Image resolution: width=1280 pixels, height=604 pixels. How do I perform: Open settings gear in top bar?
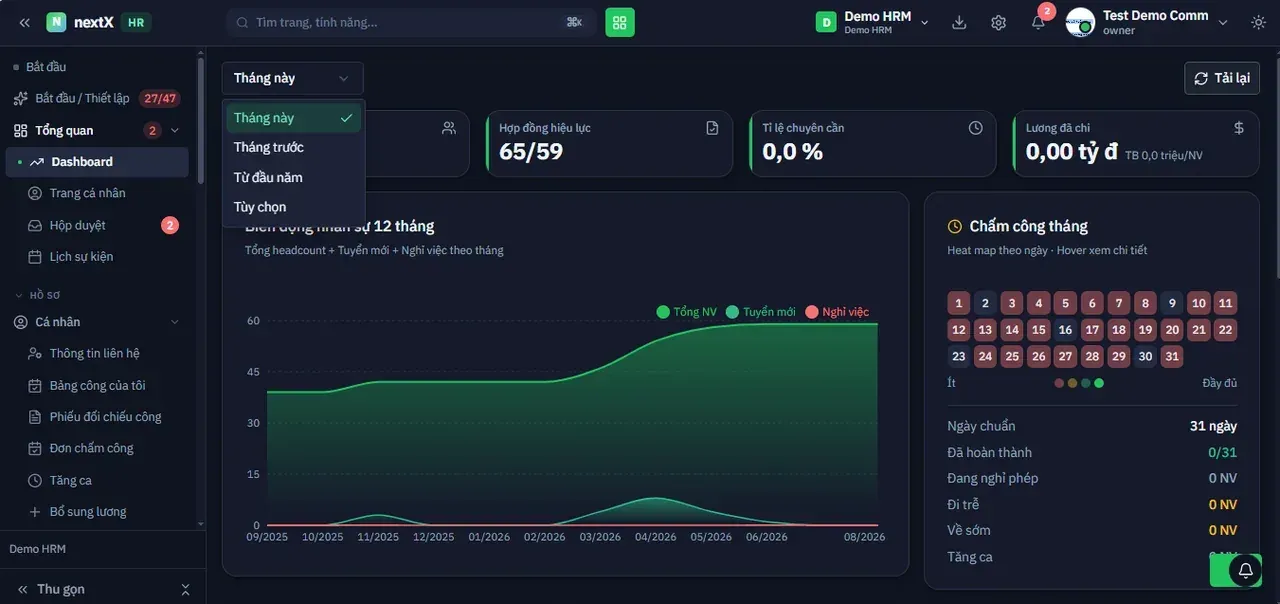click(x=998, y=22)
